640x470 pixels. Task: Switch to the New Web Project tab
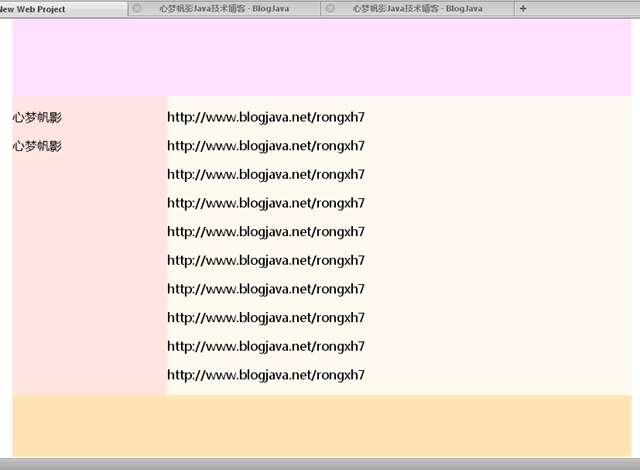(63, 9)
